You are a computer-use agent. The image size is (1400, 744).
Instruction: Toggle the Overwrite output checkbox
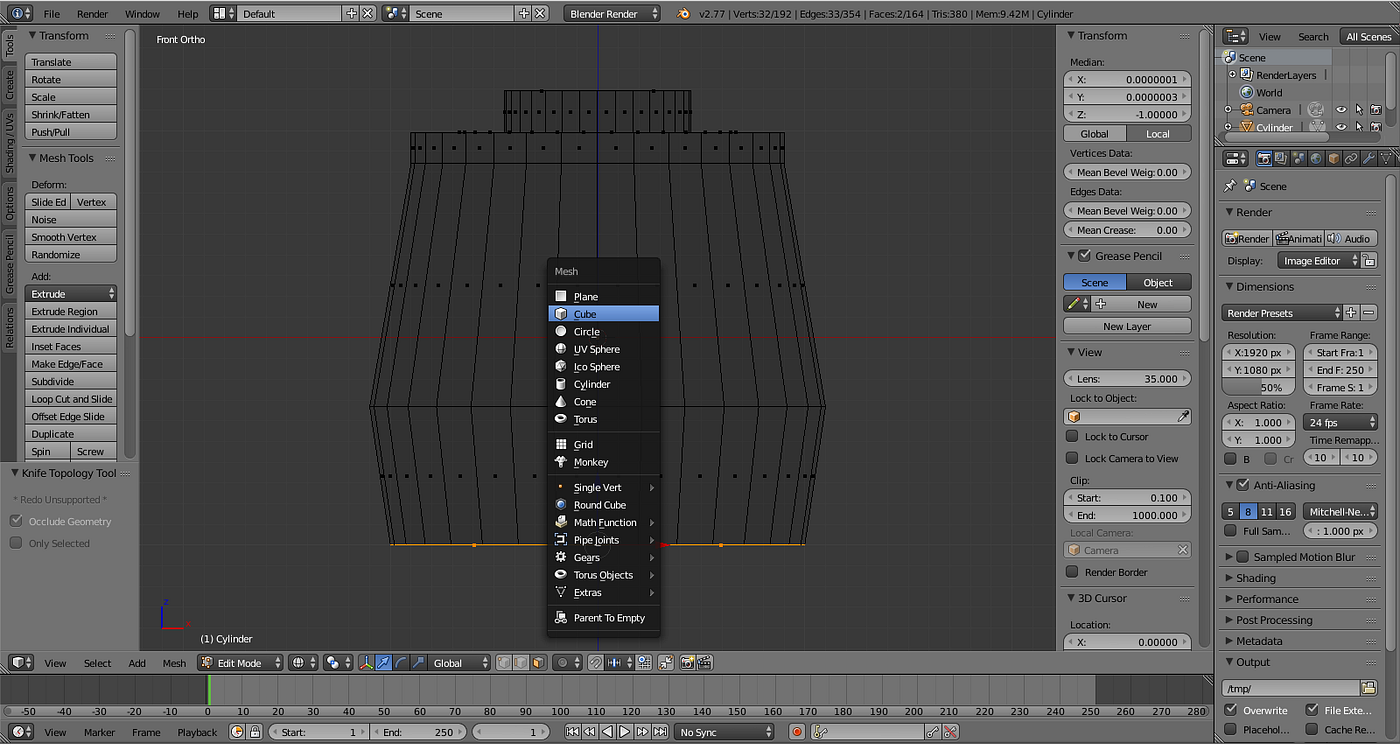click(x=1231, y=710)
